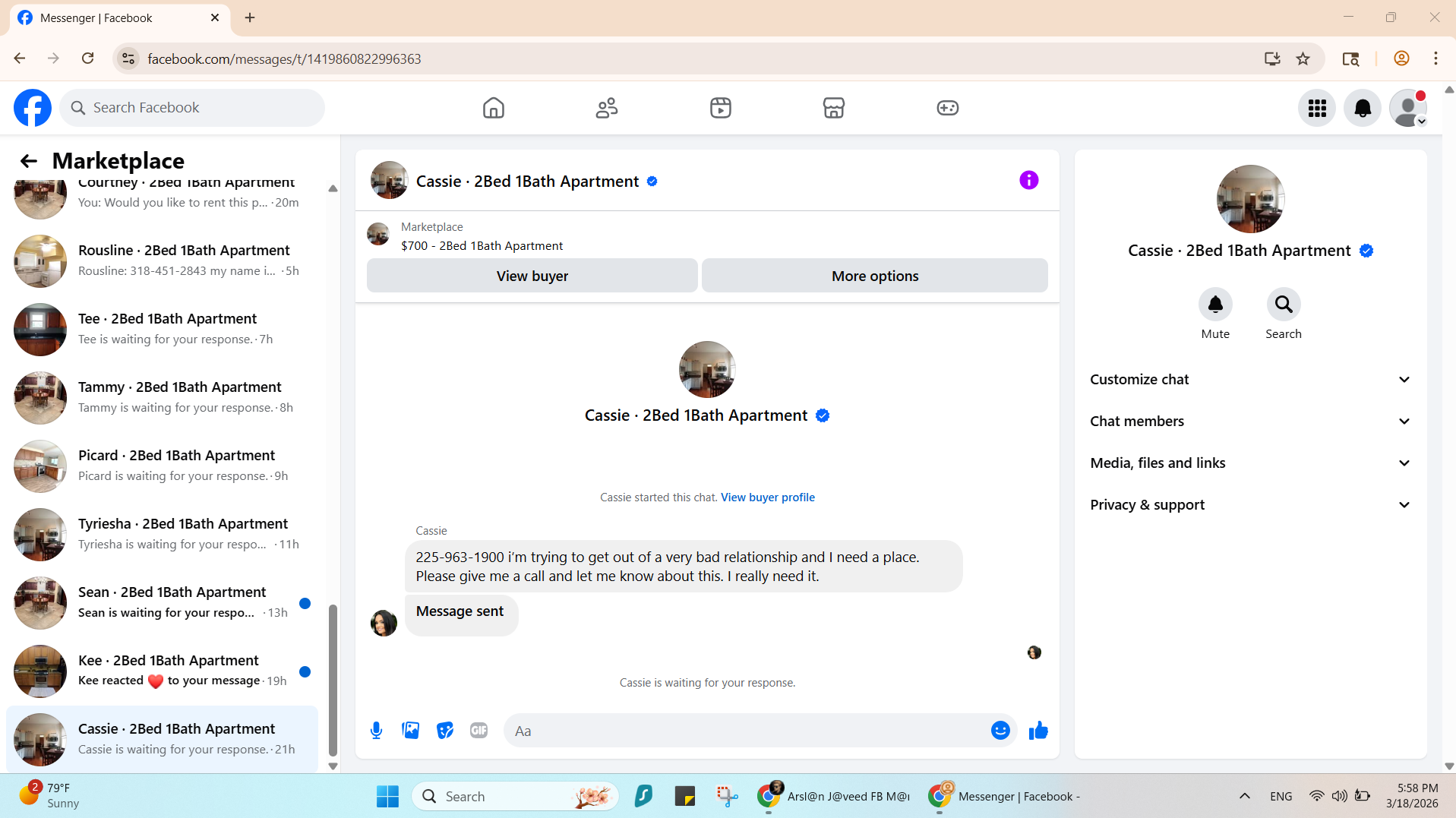Open the account profile avatar menu
The width and height of the screenshot is (1456, 818).
point(1408,108)
